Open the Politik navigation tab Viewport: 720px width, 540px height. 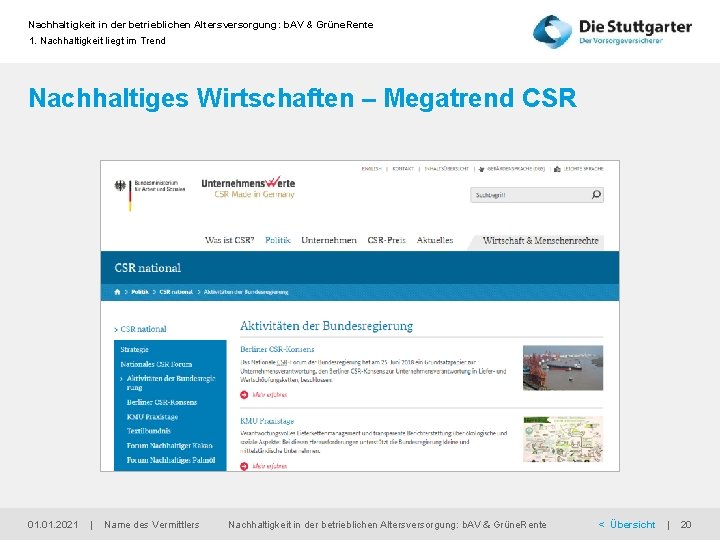coord(278,240)
